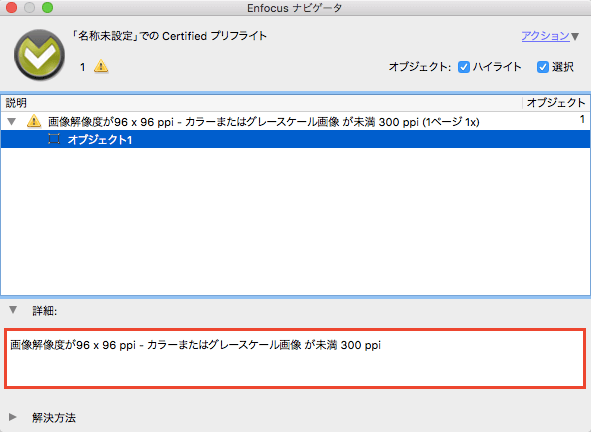591x432 pixels.
Task: Toggle the 選択 checkbox
Action: pos(542,67)
